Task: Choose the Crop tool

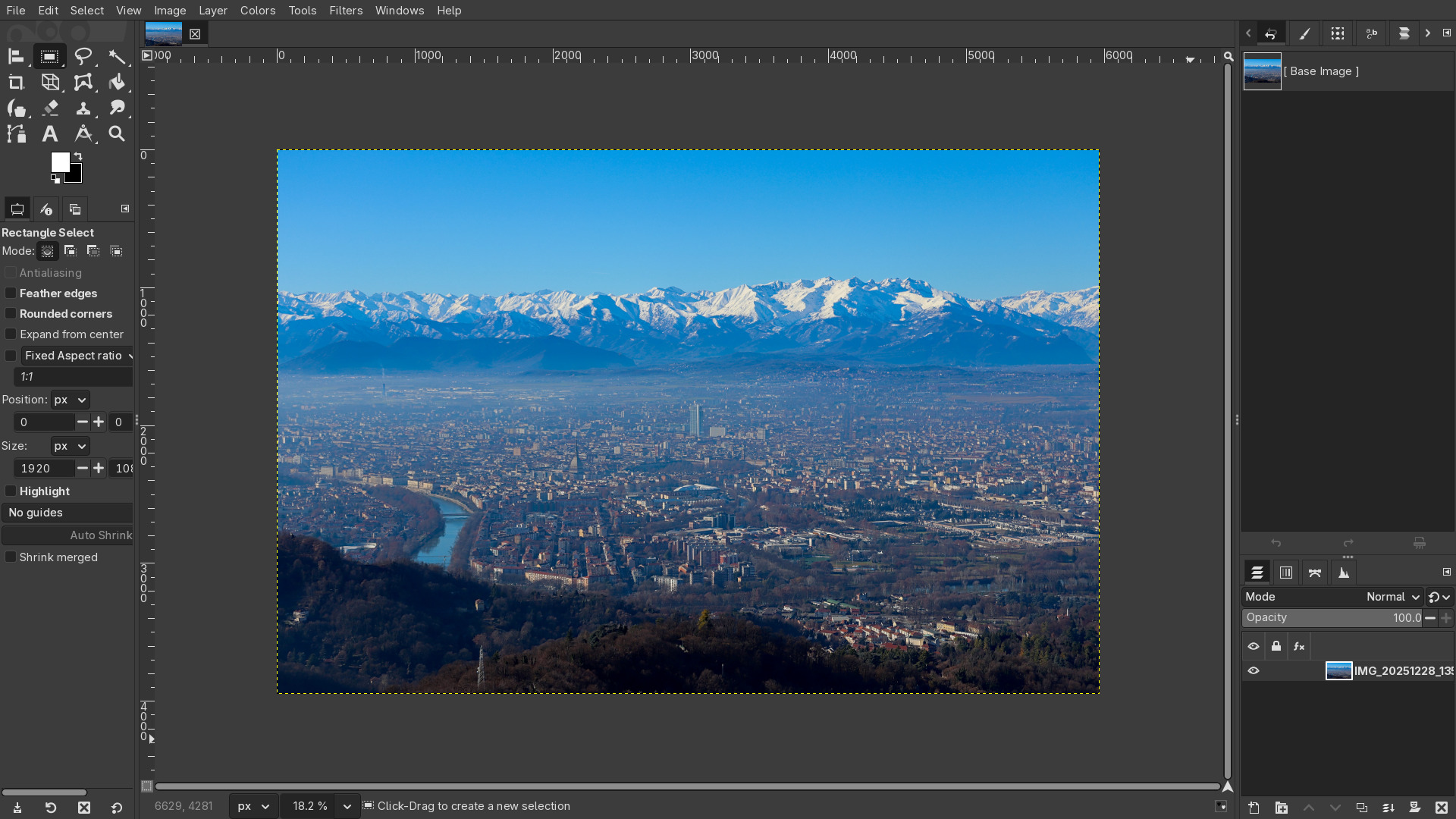Action: point(16,83)
